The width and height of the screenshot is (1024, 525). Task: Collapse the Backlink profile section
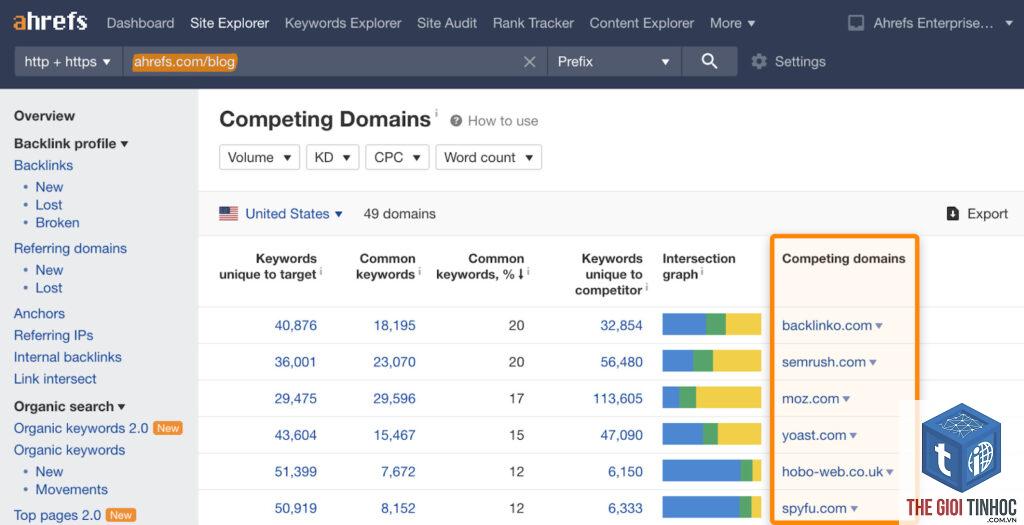coord(71,144)
